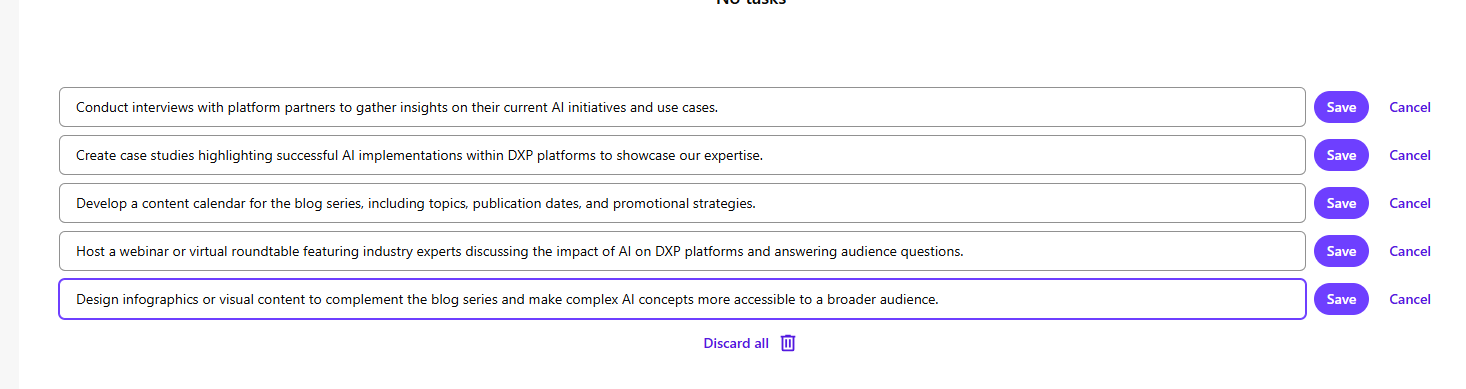The image size is (1466, 389).
Task: Cancel the design infographics task
Action: (x=1410, y=299)
